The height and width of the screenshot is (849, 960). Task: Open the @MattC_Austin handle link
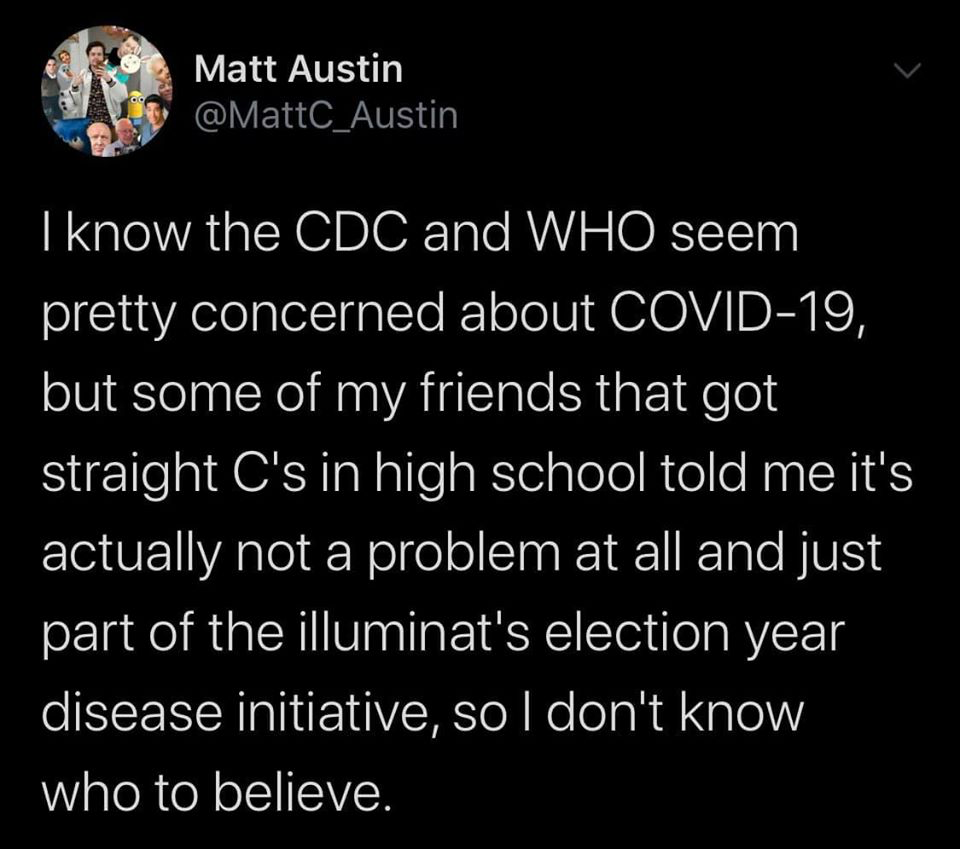pyautogui.click(x=325, y=117)
